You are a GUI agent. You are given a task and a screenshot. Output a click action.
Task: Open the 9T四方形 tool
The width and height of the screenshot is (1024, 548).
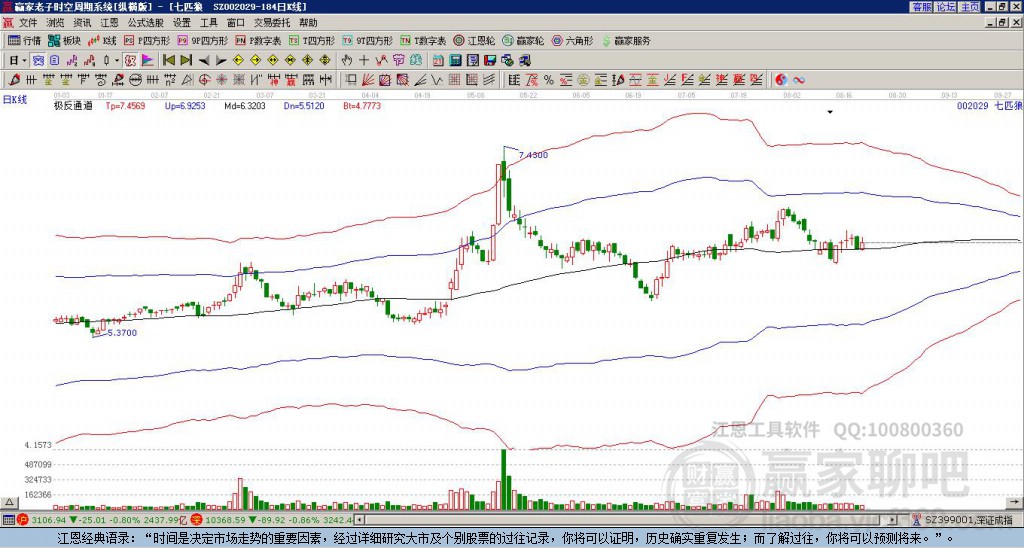(x=367, y=40)
